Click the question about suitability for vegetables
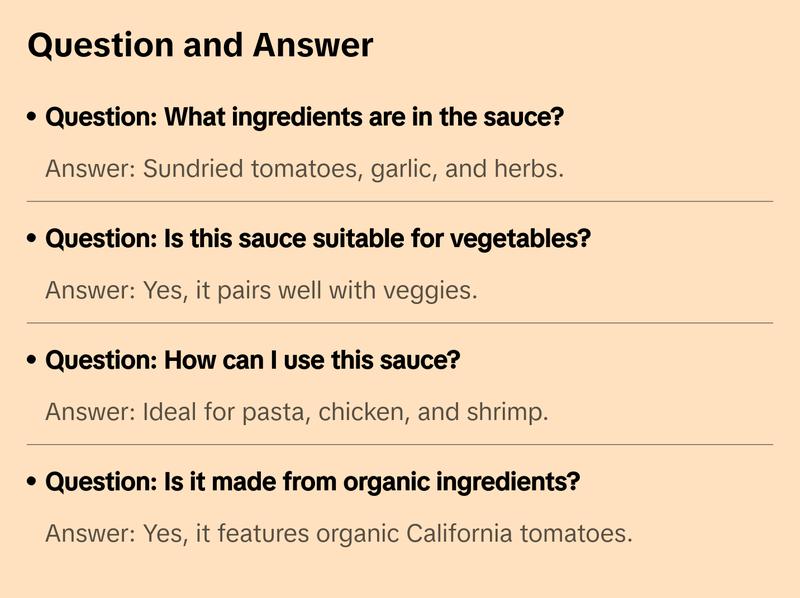This screenshot has width=800, height=598. 318,239
